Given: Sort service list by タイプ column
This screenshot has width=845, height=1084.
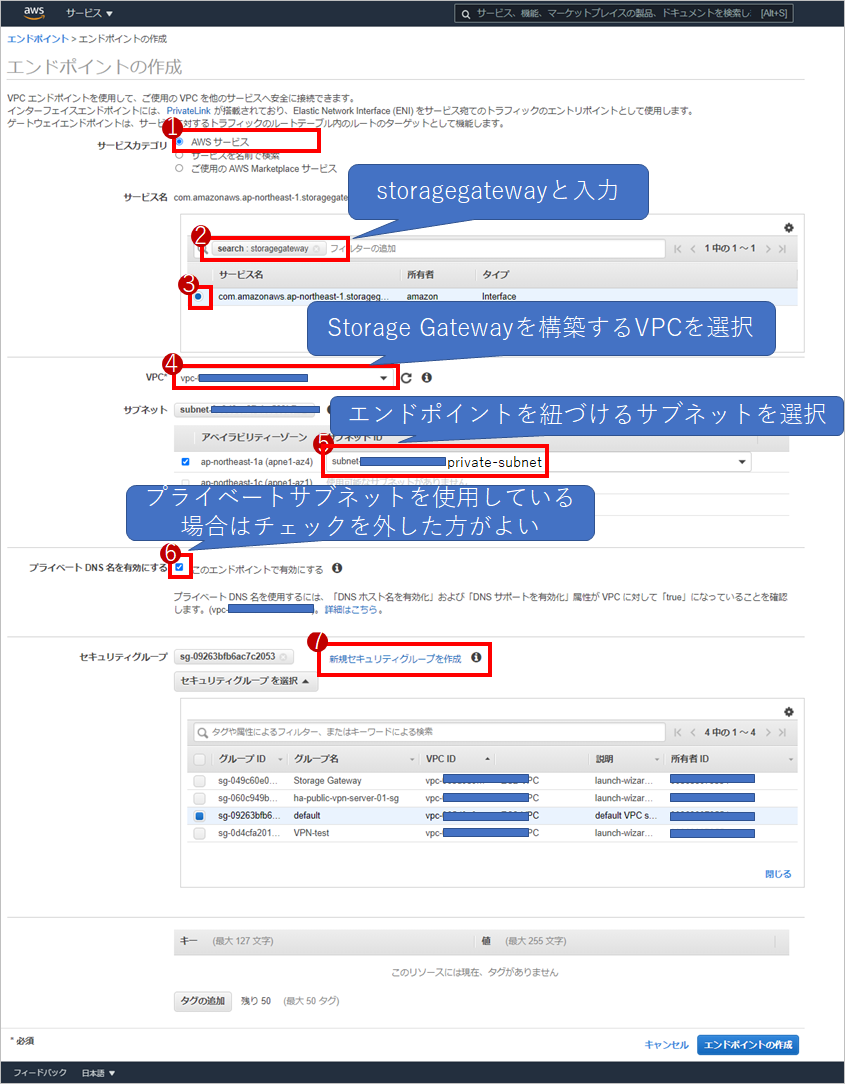Looking at the screenshot, I should point(496,274).
